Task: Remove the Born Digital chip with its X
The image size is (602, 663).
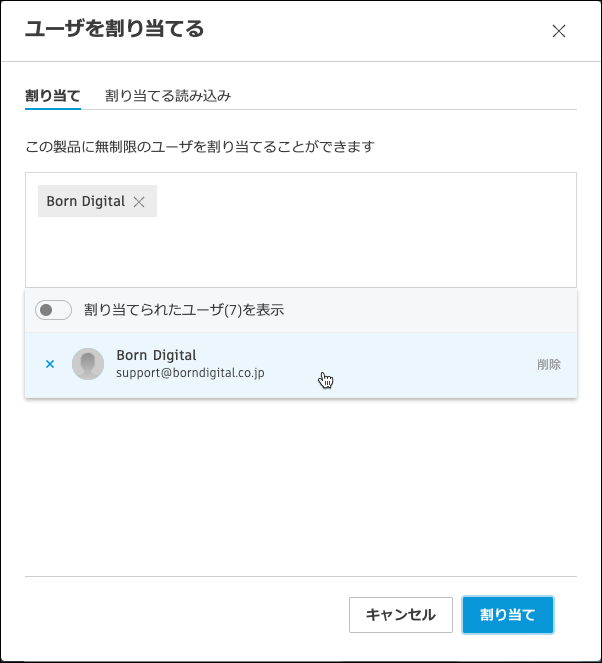Action: point(139,202)
